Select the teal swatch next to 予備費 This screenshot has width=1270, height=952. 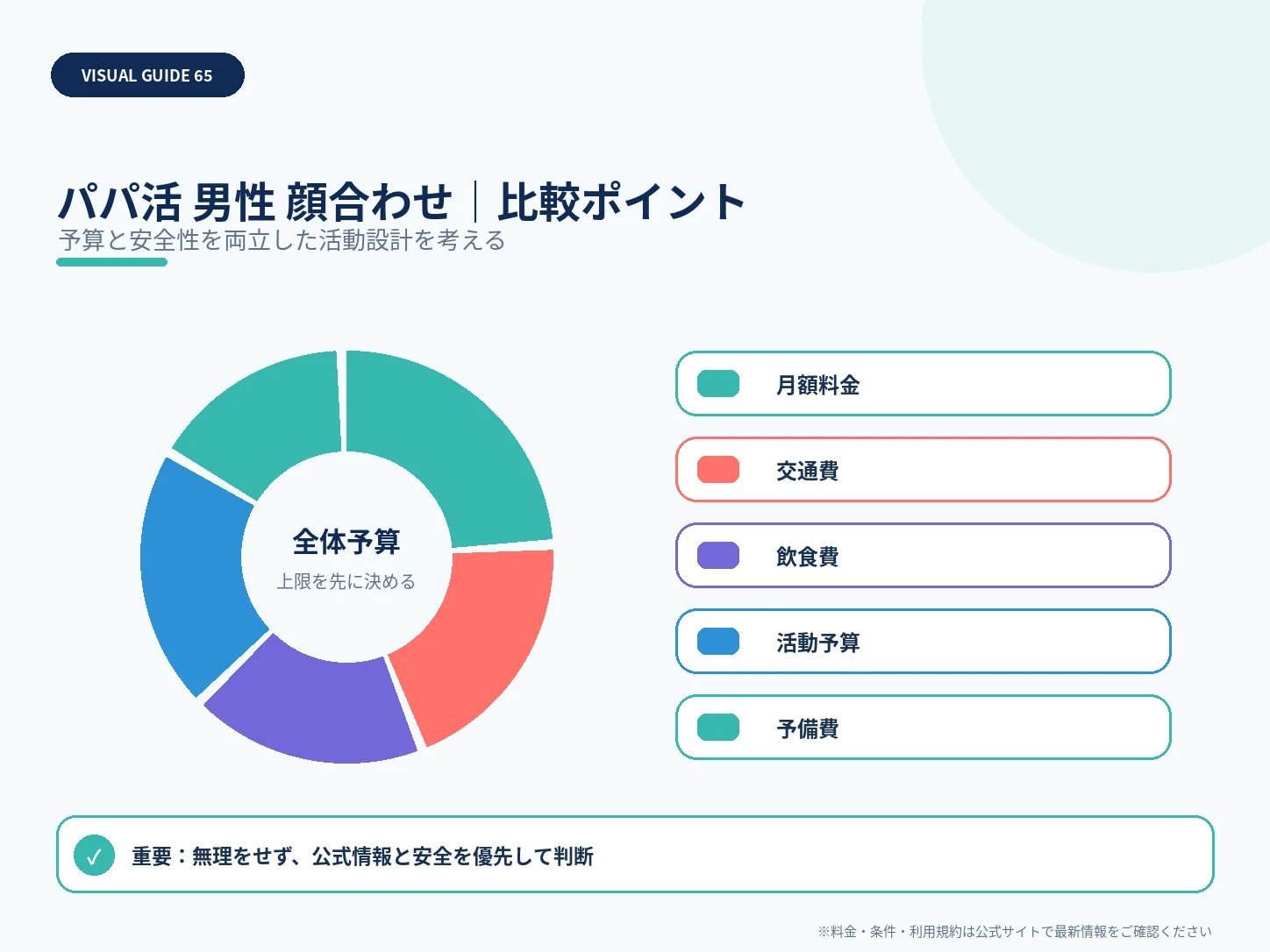(x=718, y=728)
